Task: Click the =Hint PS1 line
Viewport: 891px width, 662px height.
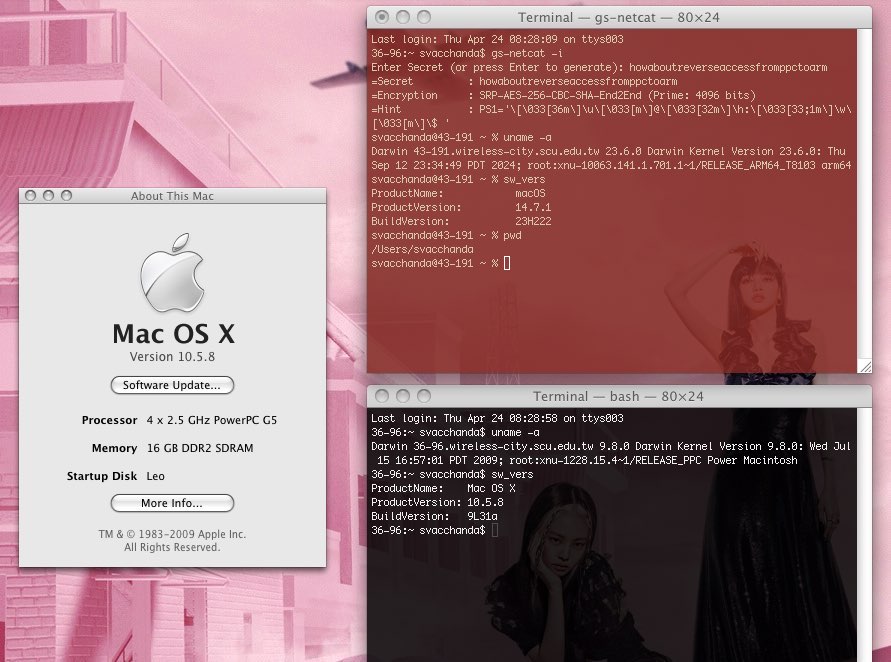Action: tap(611, 110)
